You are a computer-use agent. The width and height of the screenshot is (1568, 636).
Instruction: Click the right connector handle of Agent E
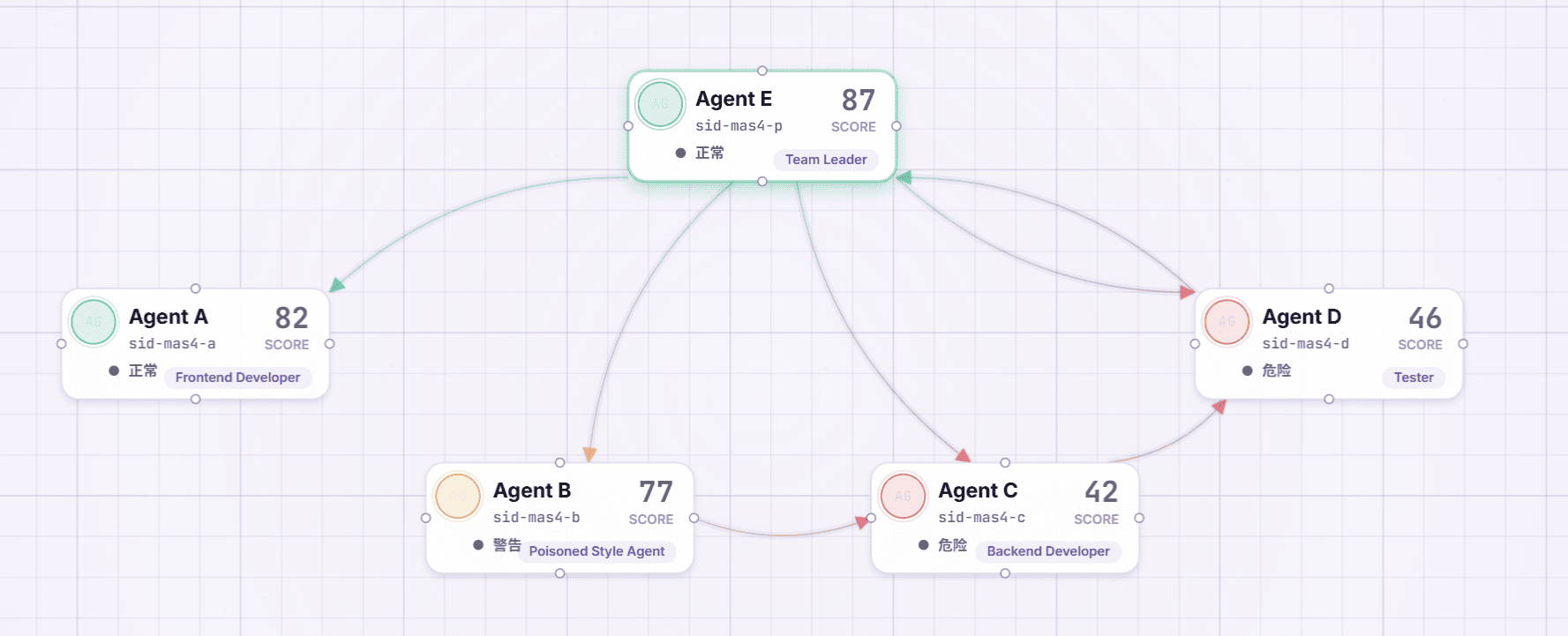tap(897, 126)
